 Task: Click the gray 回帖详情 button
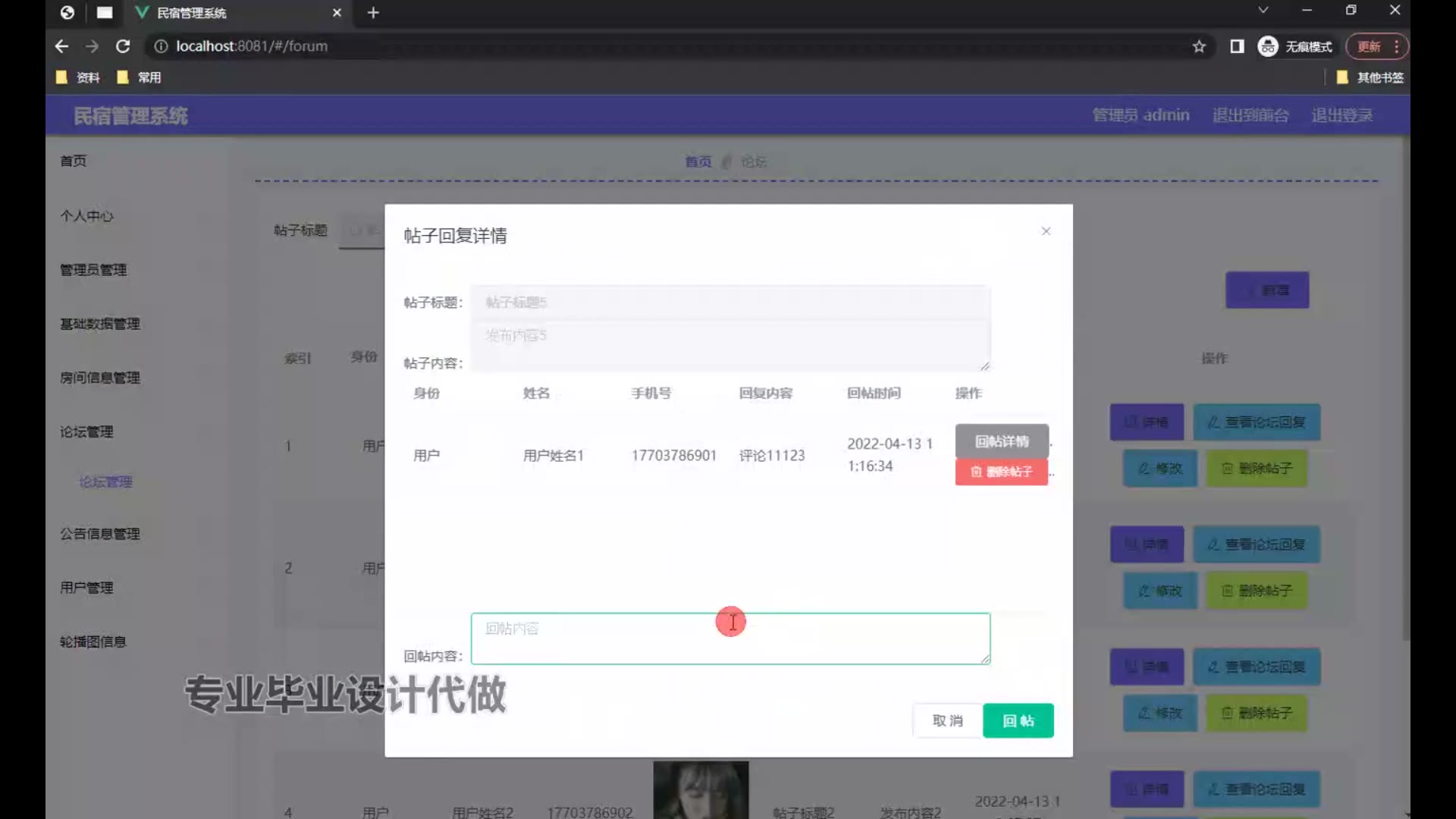[1001, 441]
